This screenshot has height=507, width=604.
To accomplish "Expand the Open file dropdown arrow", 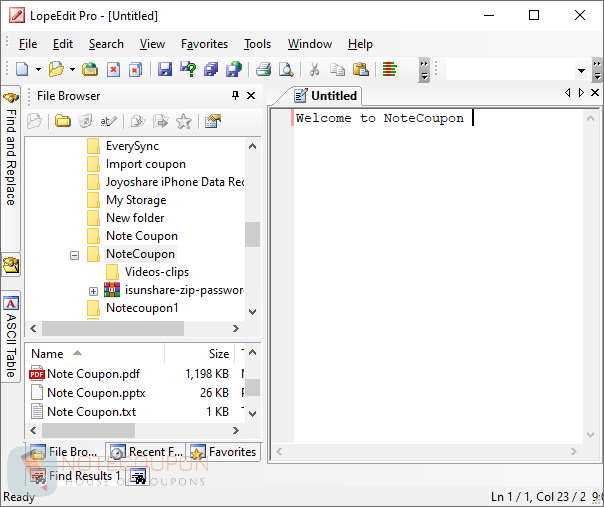I will point(72,70).
